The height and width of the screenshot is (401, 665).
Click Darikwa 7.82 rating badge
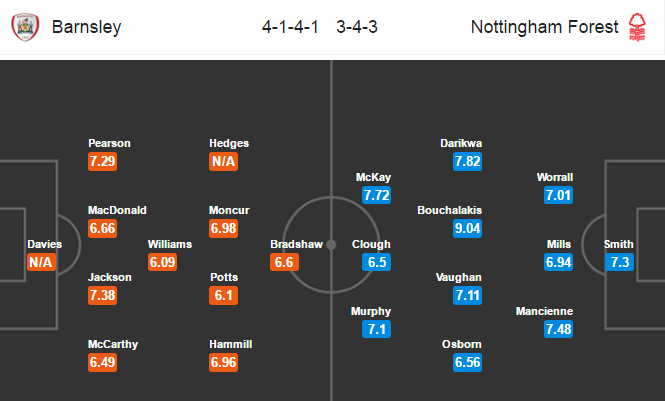click(467, 162)
